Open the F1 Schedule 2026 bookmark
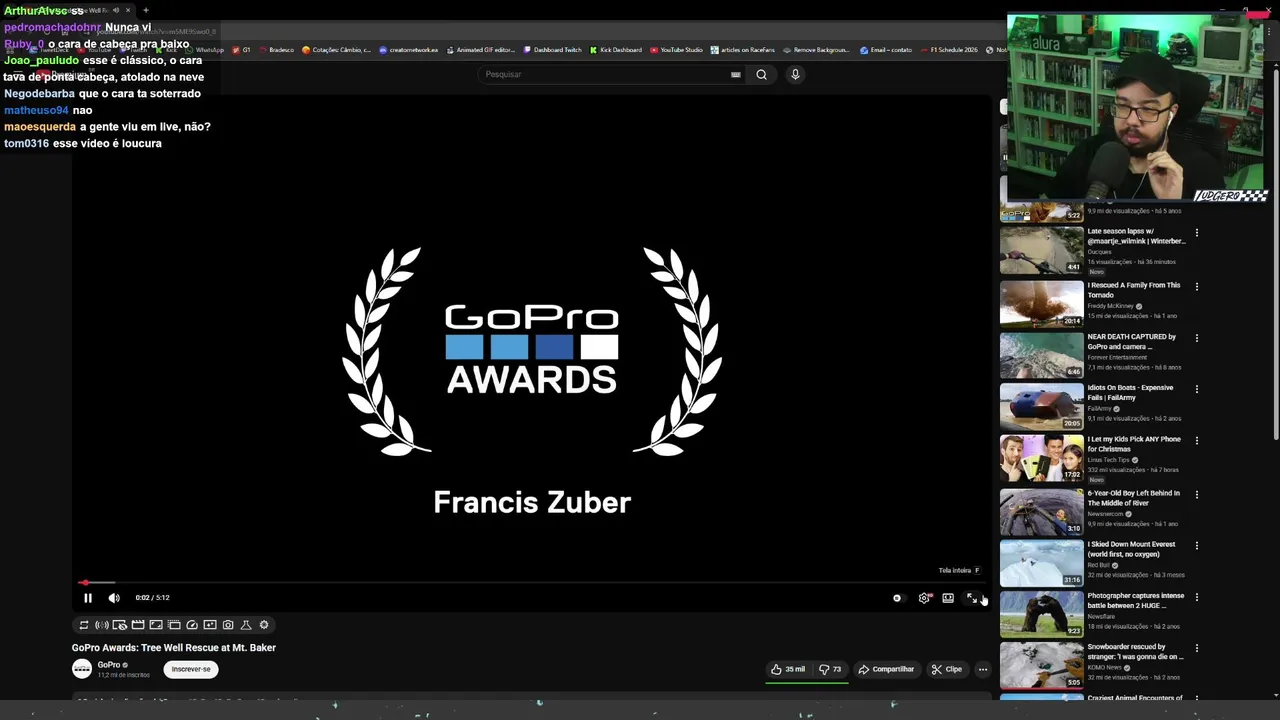 (x=949, y=50)
